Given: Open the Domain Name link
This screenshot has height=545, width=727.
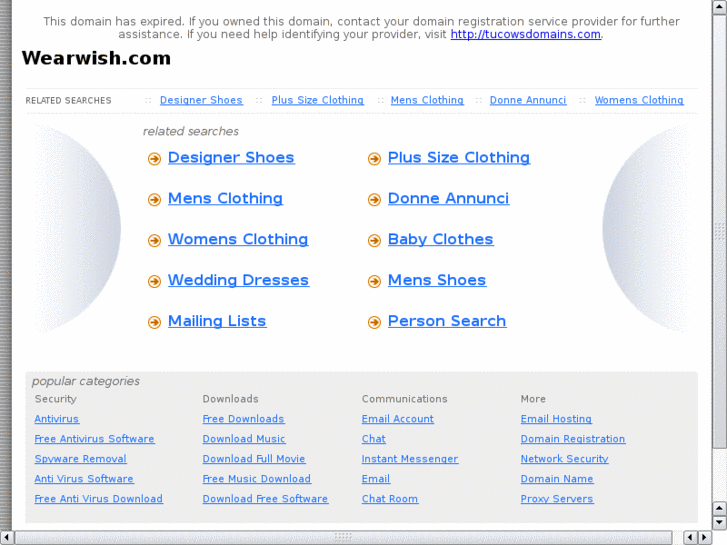Looking at the screenshot, I should coord(557,479).
